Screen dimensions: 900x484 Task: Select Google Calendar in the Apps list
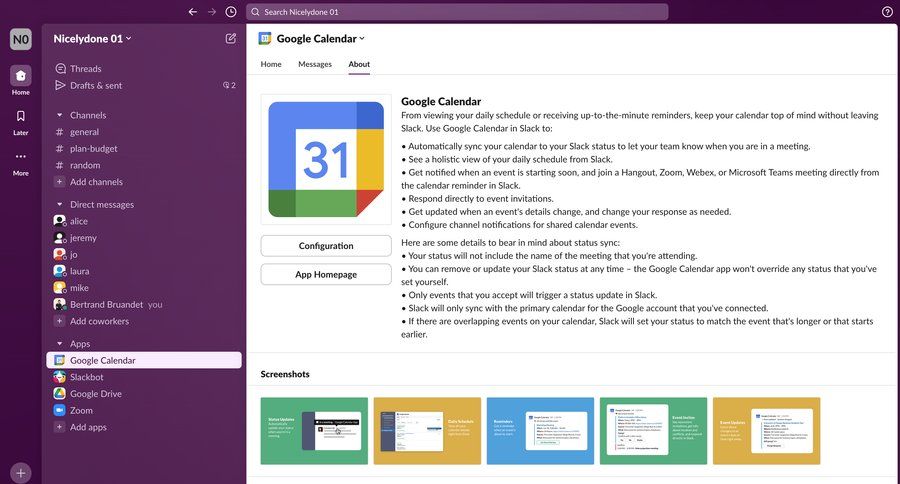coord(144,360)
